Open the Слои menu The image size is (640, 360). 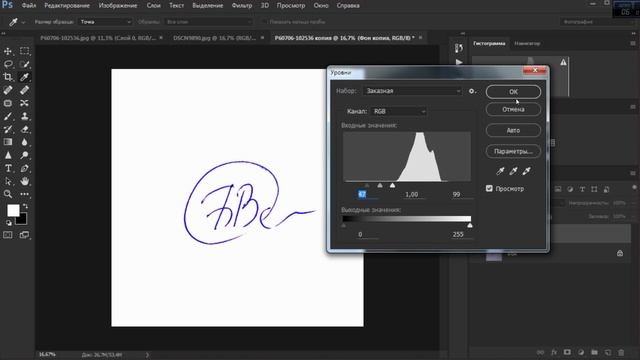(x=153, y=6)
